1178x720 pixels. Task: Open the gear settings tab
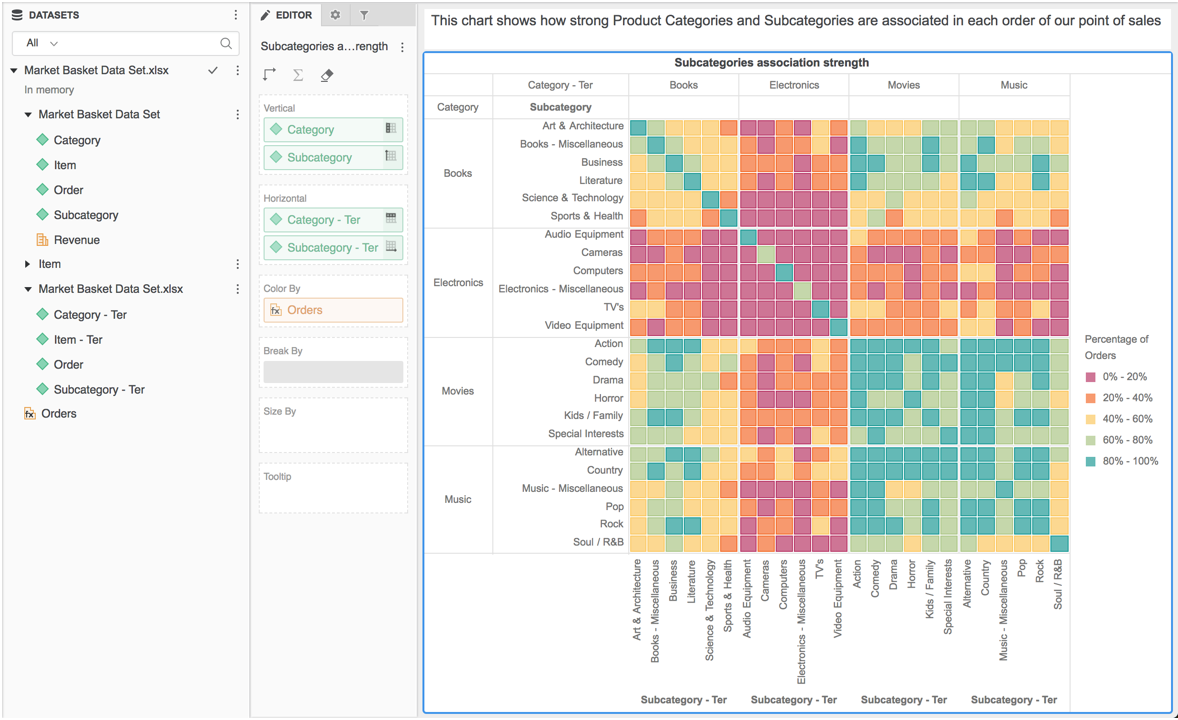point(335,15)
